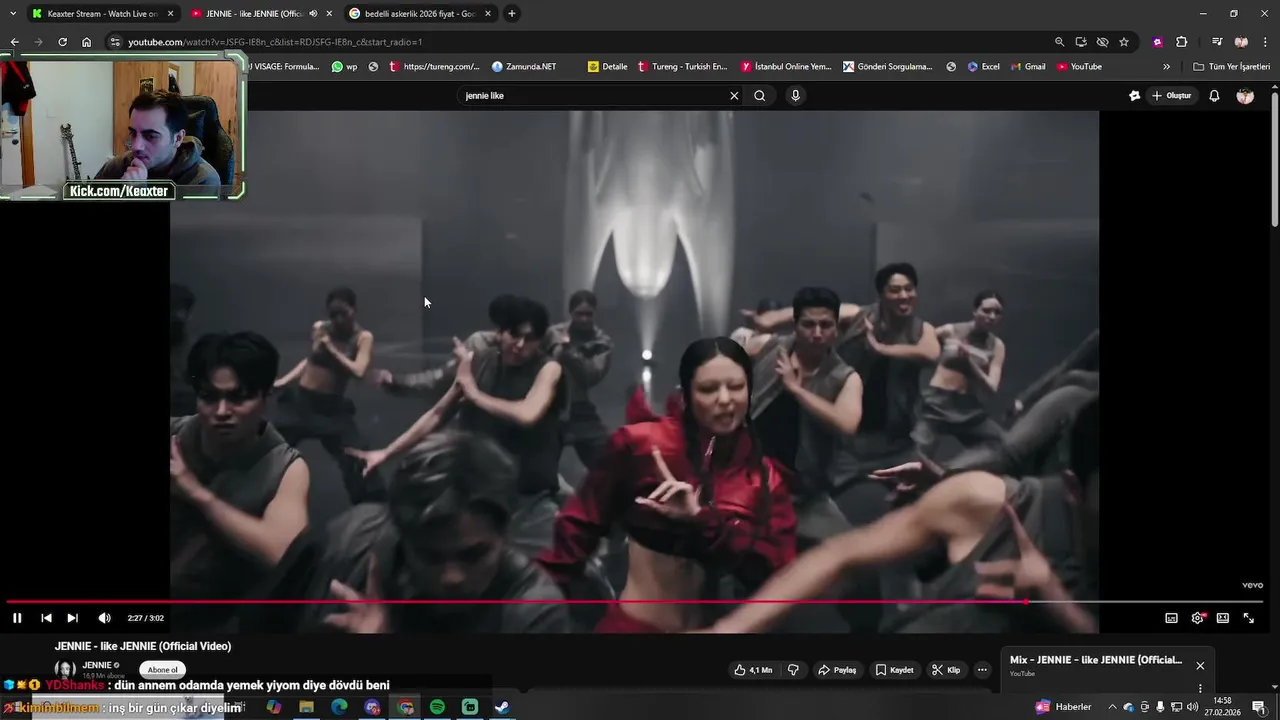The height and width of the screenshot is (720, 1280).
Task: Open Steam from the taskbar
Action: click(x=502, y=707)
